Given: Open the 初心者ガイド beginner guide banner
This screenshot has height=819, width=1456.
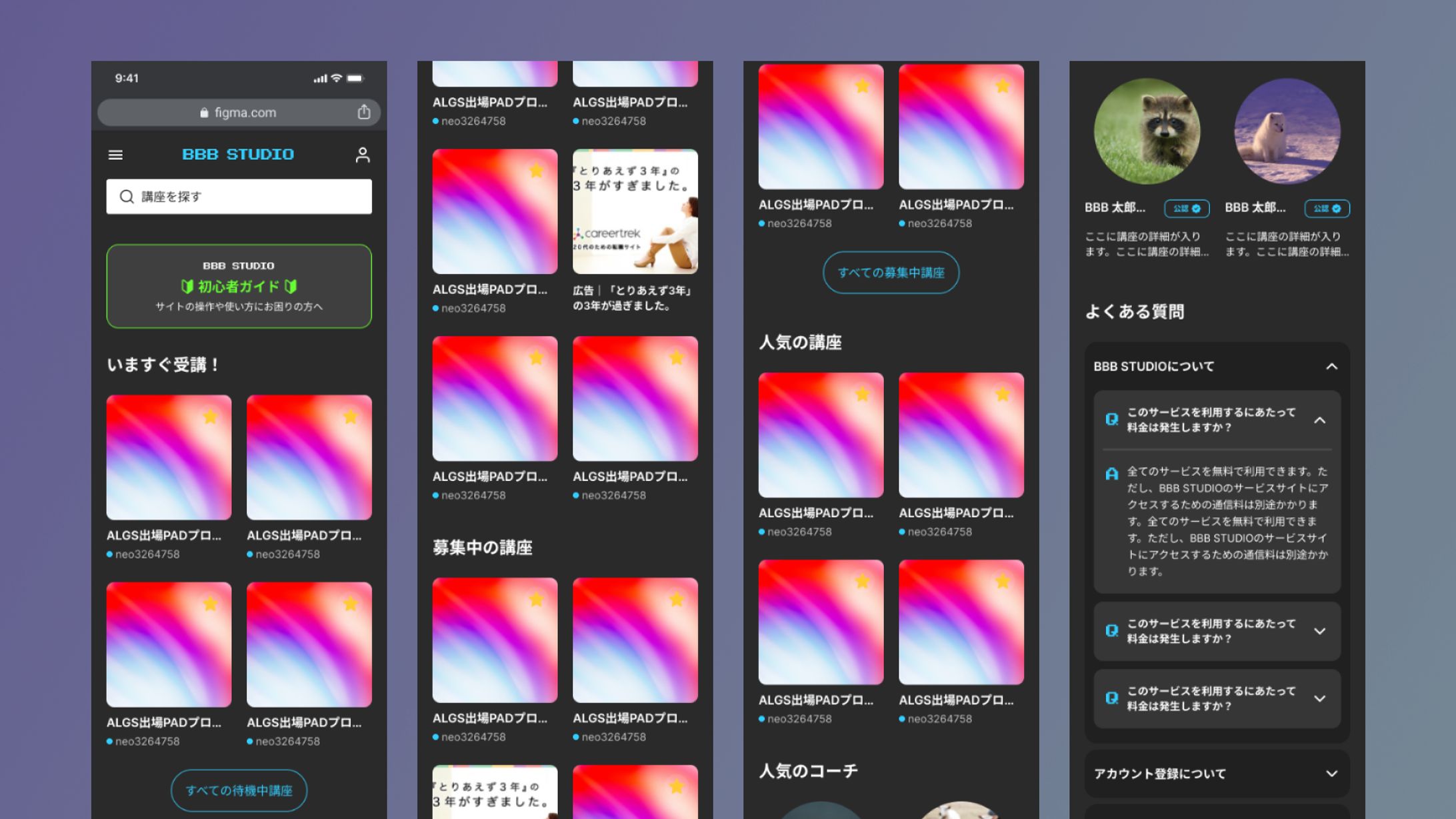Looking at the screenshot, I should click(x=239, y=286).
